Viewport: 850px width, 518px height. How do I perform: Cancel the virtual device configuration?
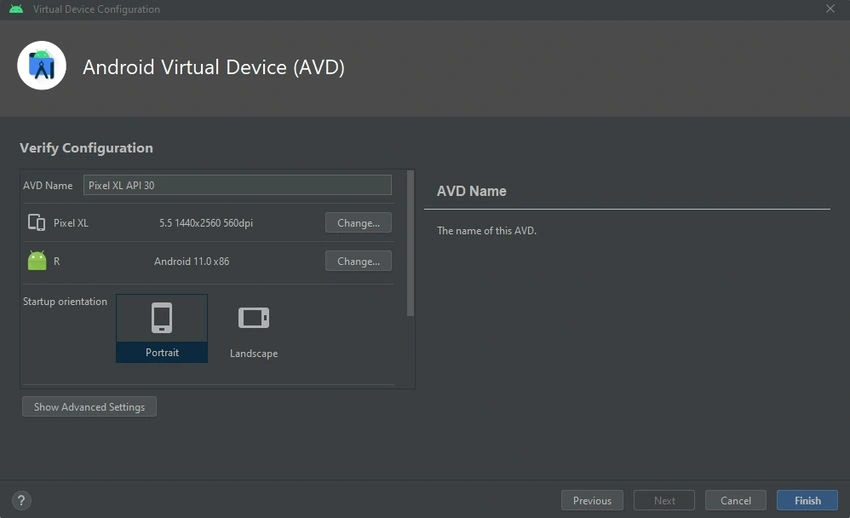pos(736,500)
